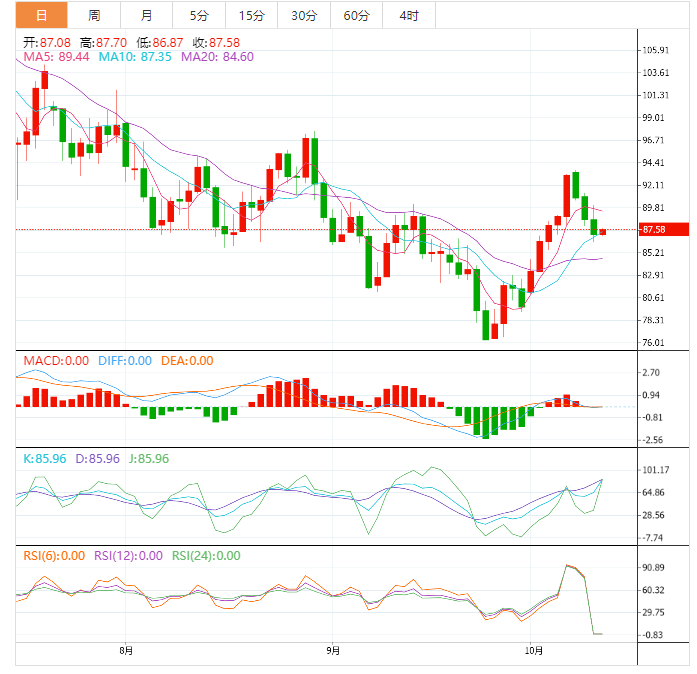Click the MACD:0.00 label
The image size is (697, 674).
56,361
